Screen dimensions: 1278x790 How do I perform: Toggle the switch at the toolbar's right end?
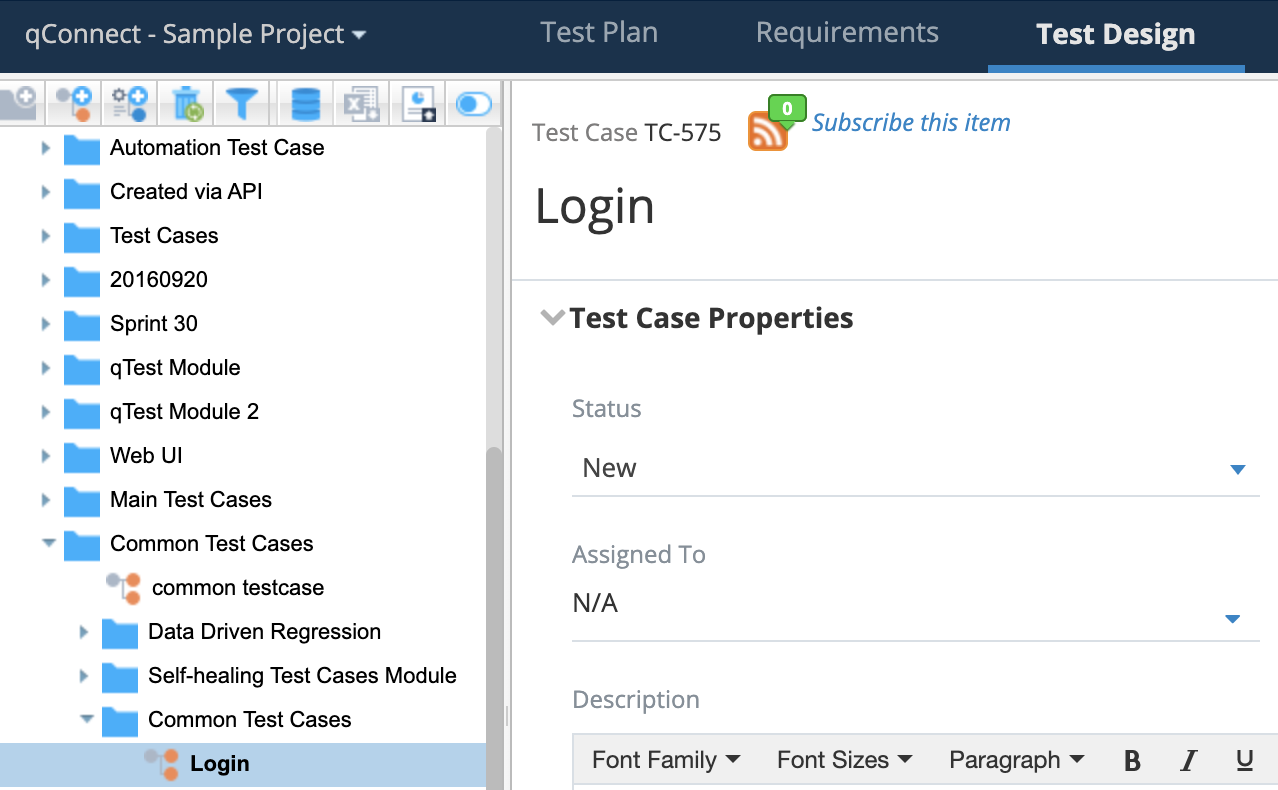[473, 102]
